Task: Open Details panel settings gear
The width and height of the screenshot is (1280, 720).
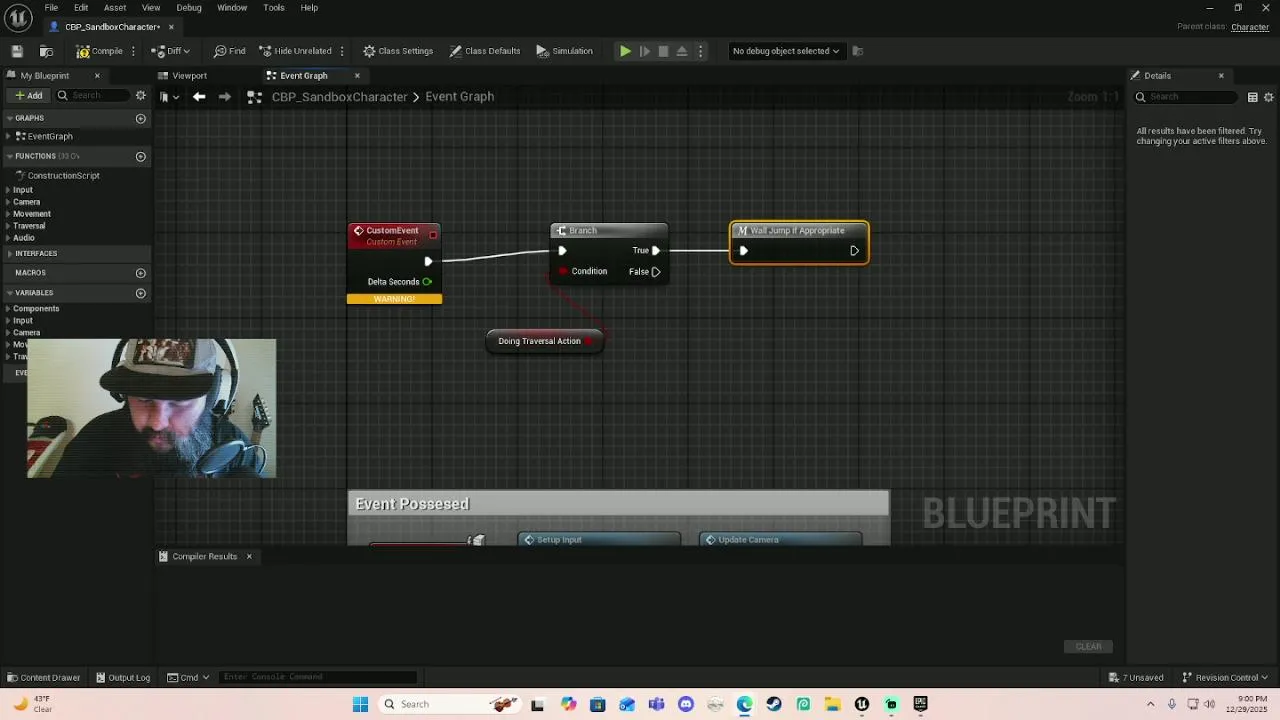Action: pyautogui.click(x=1269, y=97)
